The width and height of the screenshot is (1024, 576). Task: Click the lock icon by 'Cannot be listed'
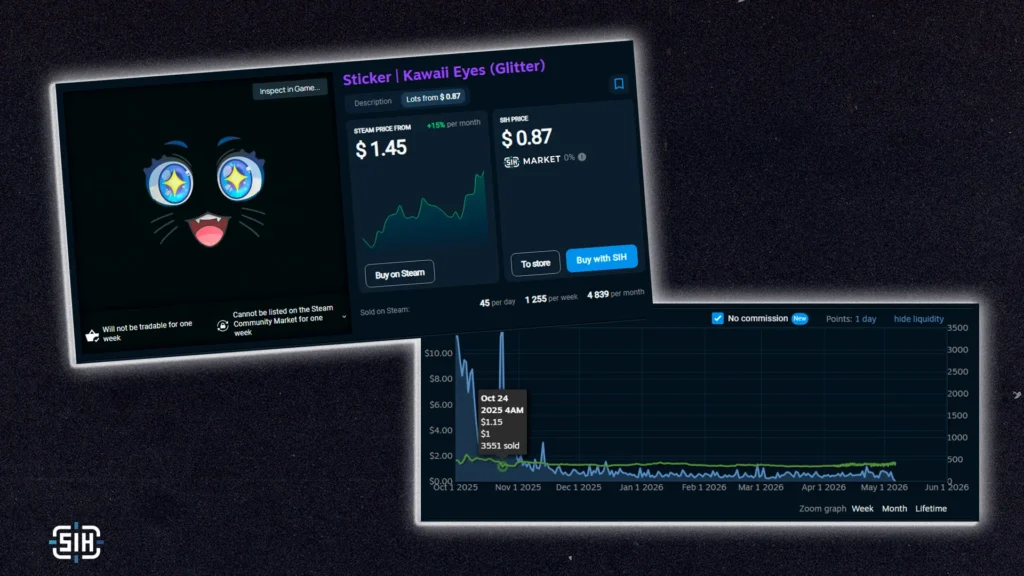click(223, 325)
